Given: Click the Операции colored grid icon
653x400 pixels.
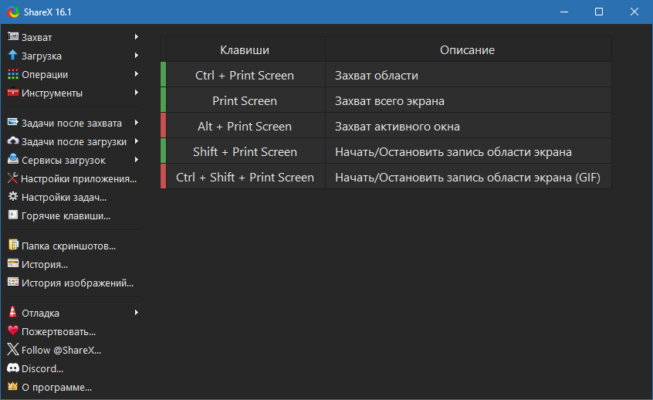Looking at the screenshot, I should tap(13, 74).
